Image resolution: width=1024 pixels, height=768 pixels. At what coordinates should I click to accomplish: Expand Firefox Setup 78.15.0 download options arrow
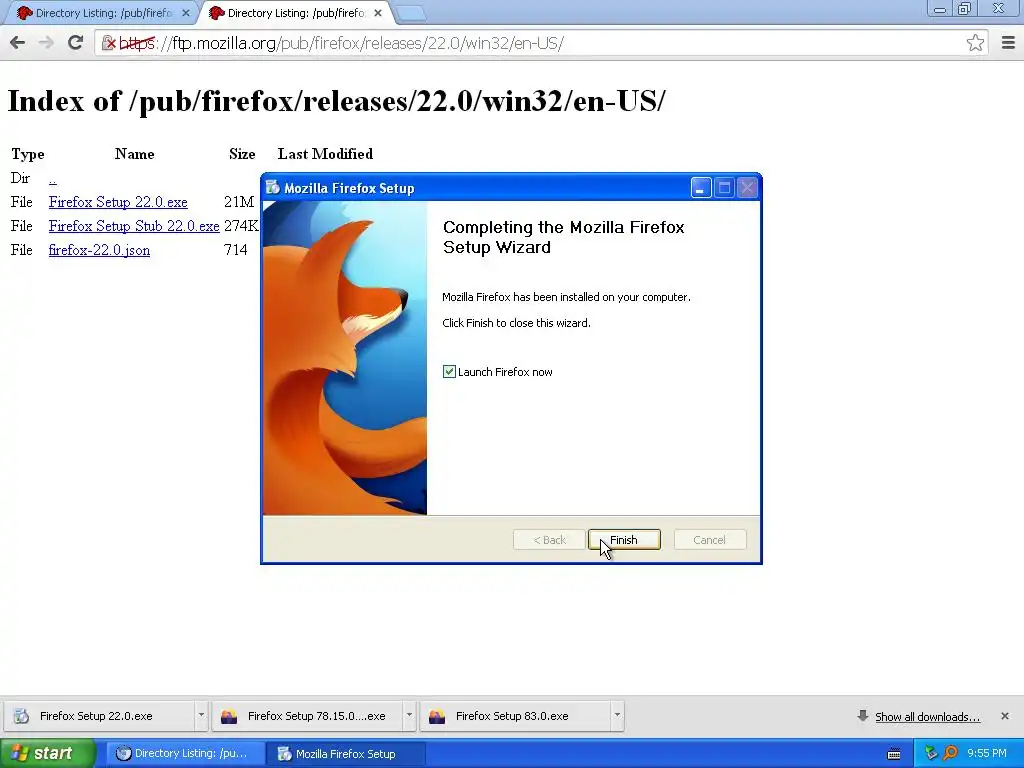pyautogui.click(x=409, y=716)
